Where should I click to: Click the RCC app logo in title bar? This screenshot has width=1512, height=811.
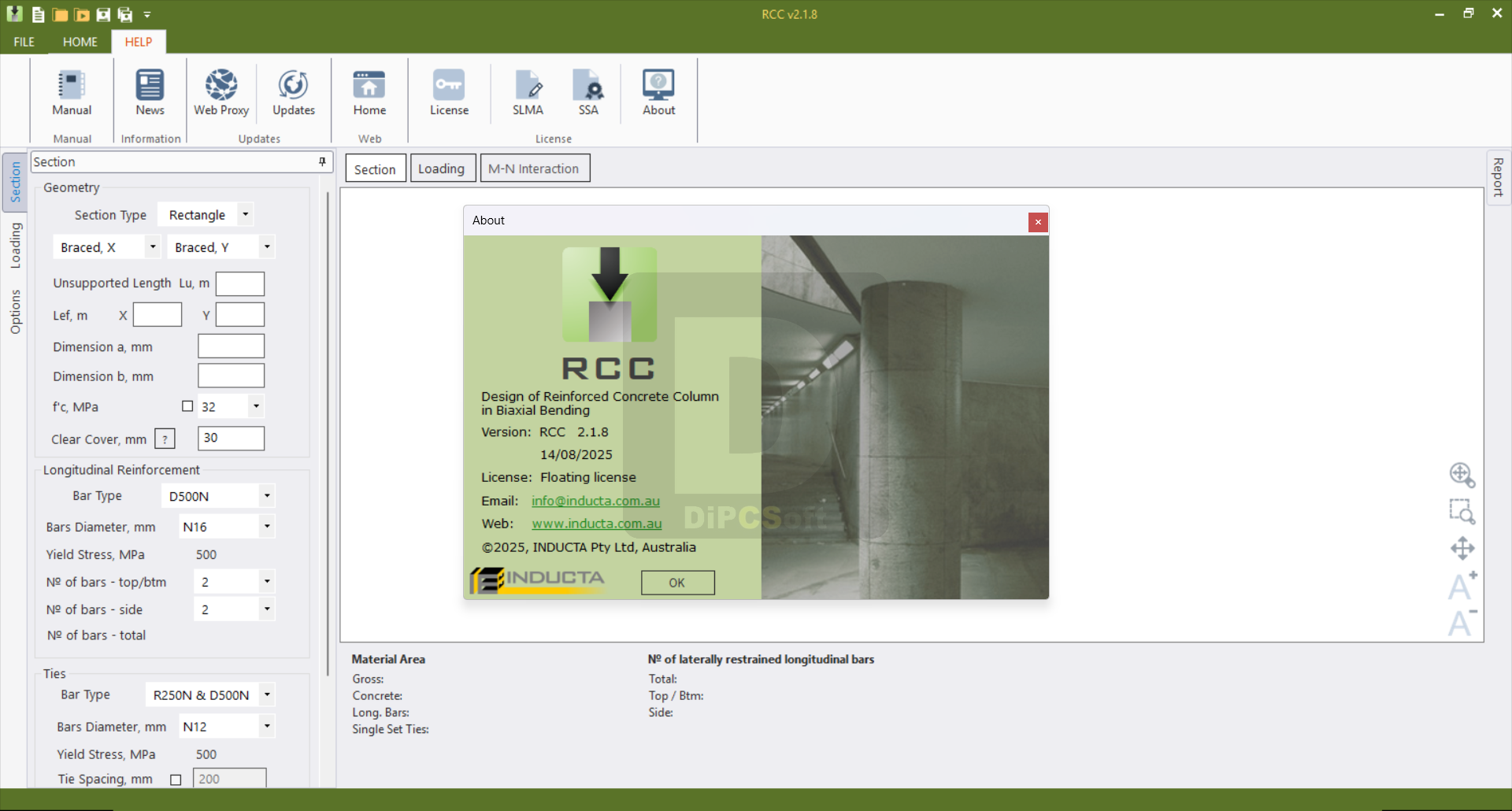[15, 13]
